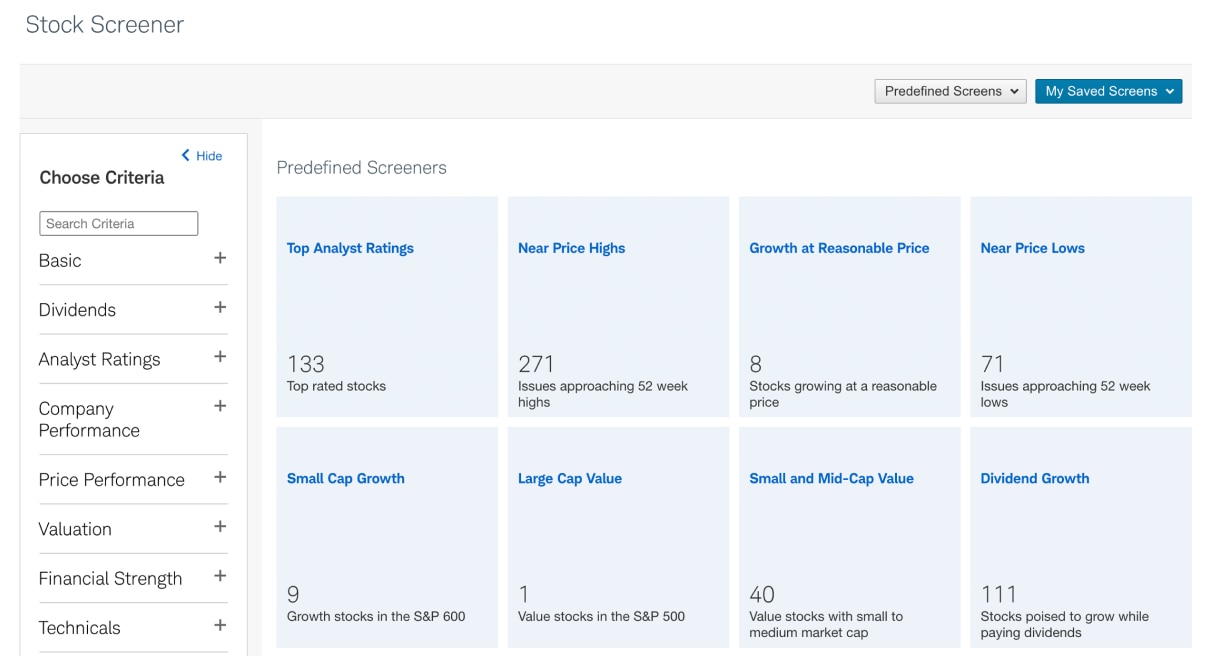
Task: Open the Small Cap Growth screener
Action: pyautogui.click(x=345, y=478)
